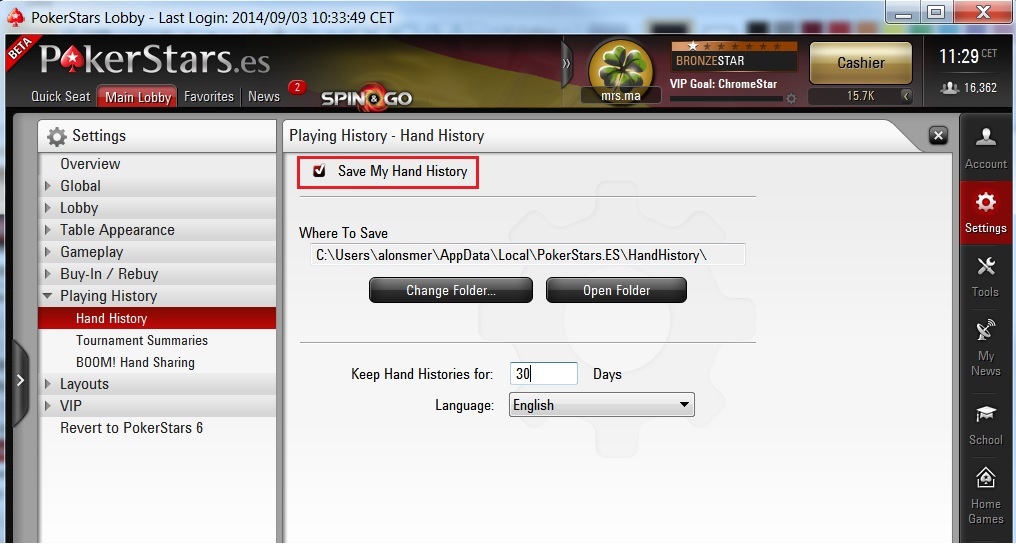1016x544 pixels.
Task: Open the Language dropdown
Action: tap(602, 405)
